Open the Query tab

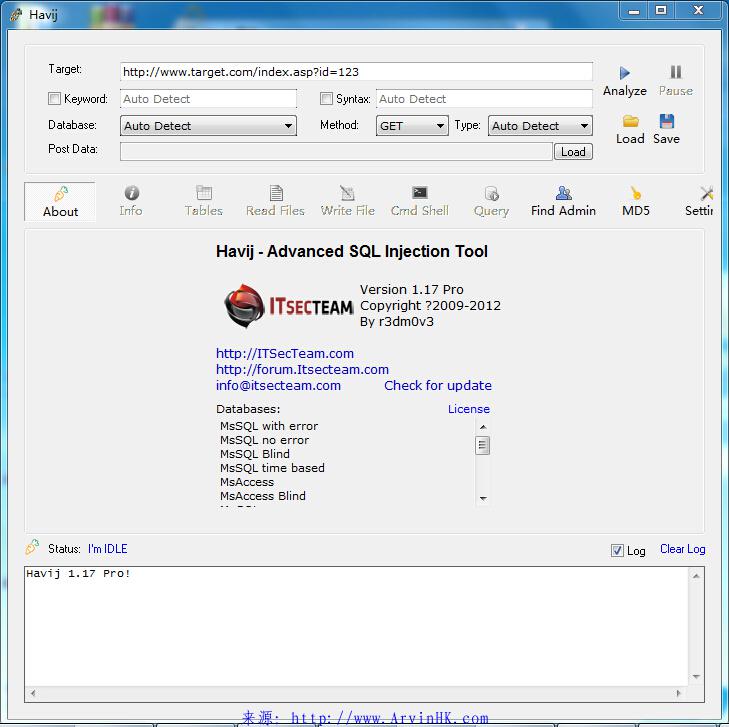click(491, 202)
